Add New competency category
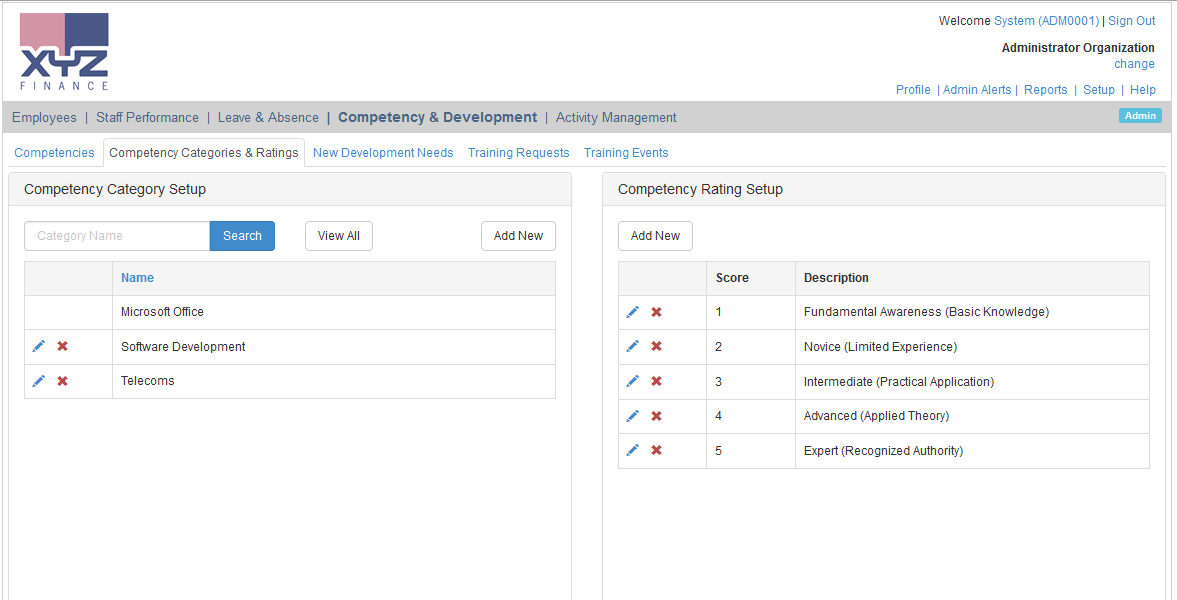The height and width of the screenshot is (600, 1177). [518, 236]
